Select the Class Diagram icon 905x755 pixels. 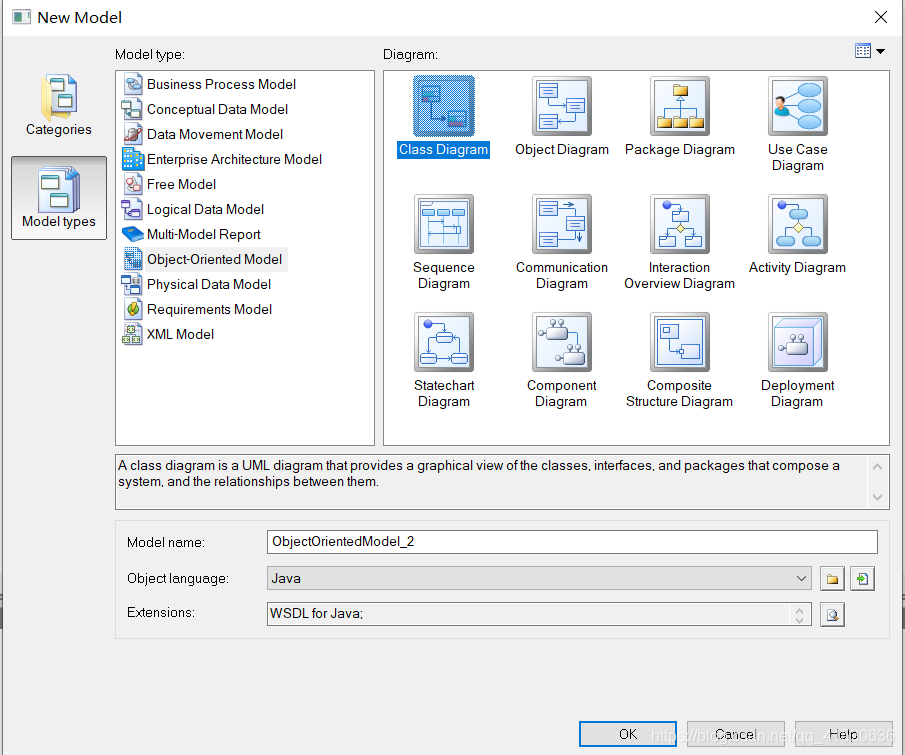pyautogui.click(x=443, y=106)
